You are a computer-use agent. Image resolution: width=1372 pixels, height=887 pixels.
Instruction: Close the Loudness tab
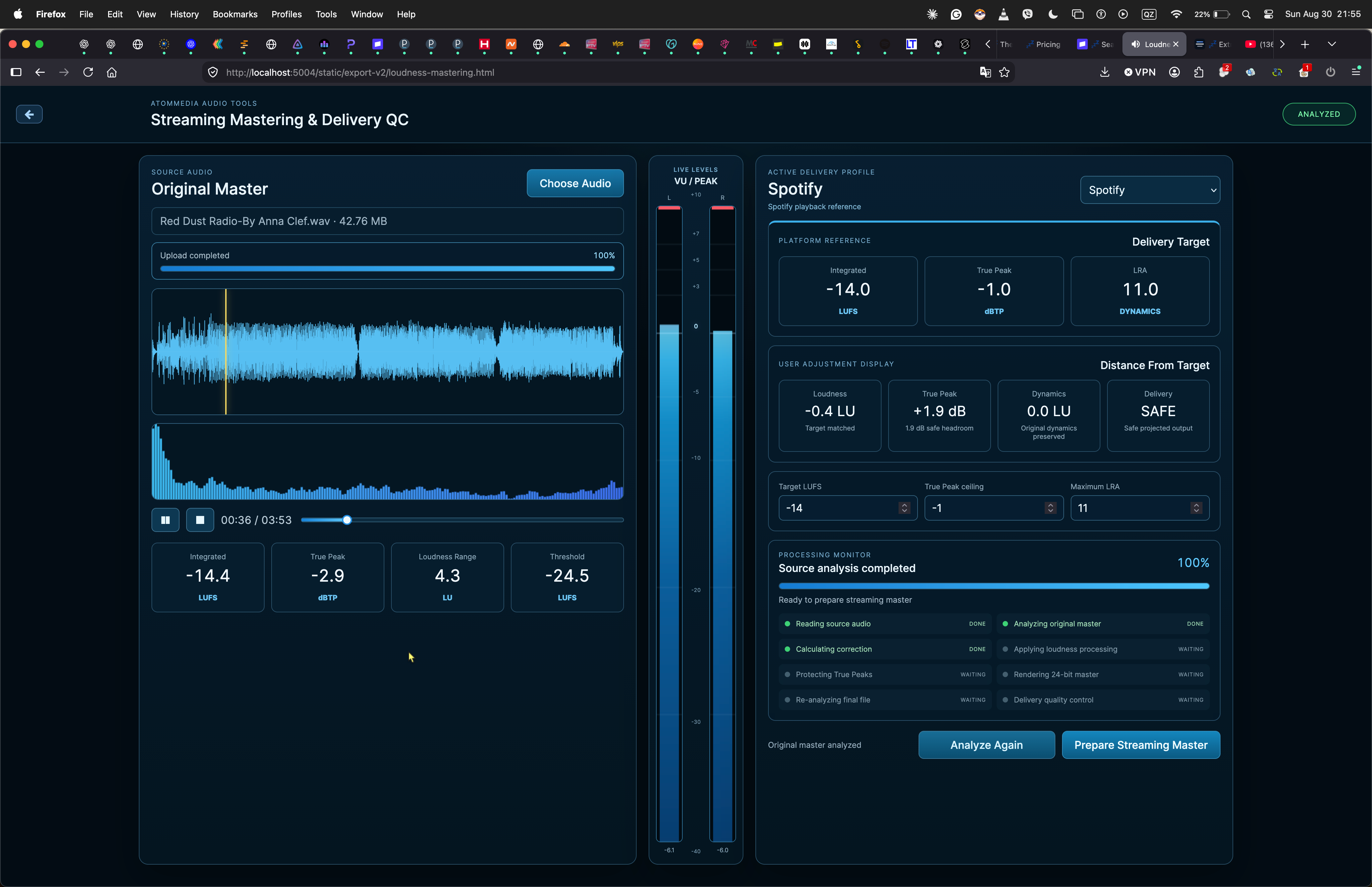tap(1176, 44)
